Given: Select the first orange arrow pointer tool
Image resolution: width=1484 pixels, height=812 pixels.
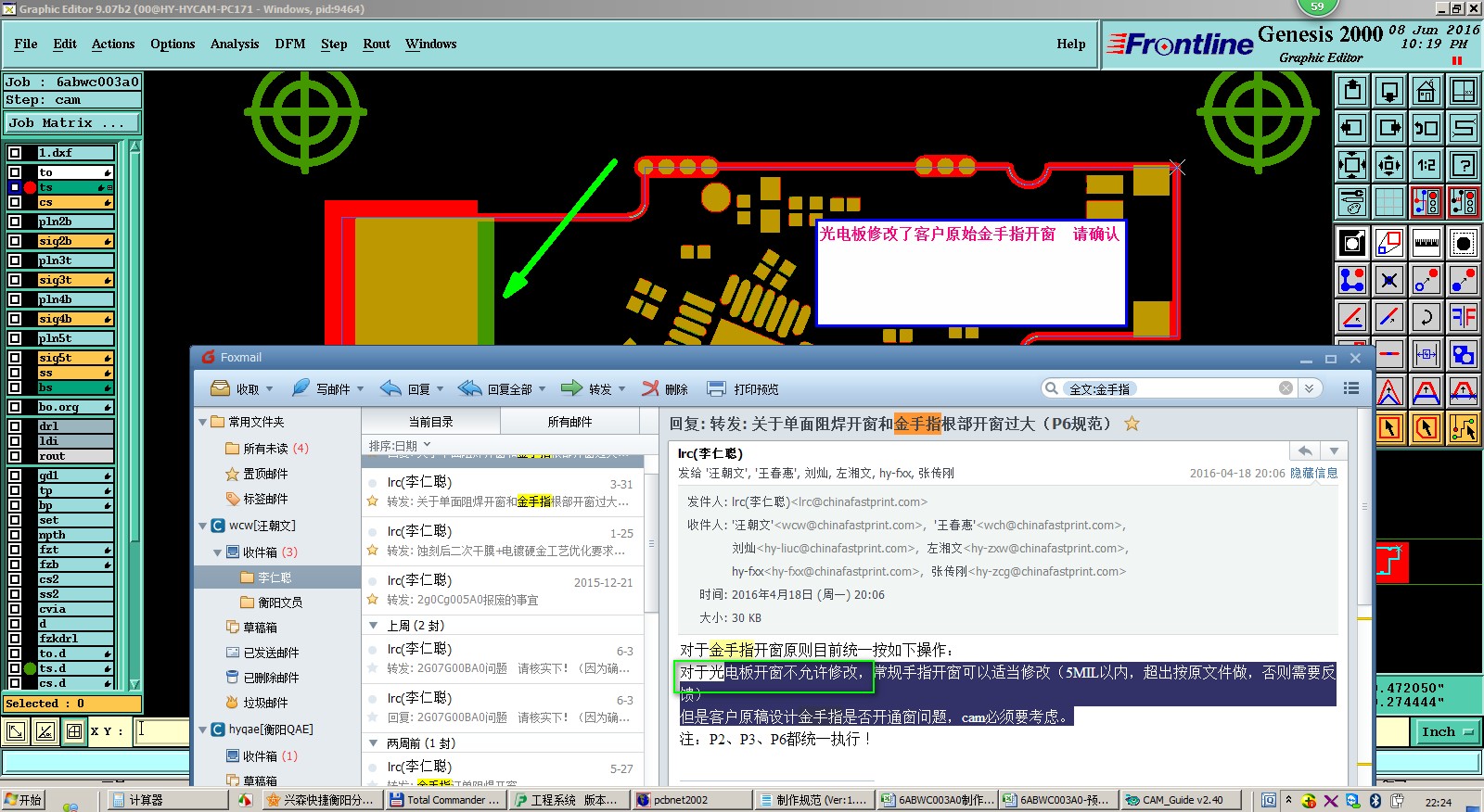Looking at the screenshot, I should point(1389,428).
